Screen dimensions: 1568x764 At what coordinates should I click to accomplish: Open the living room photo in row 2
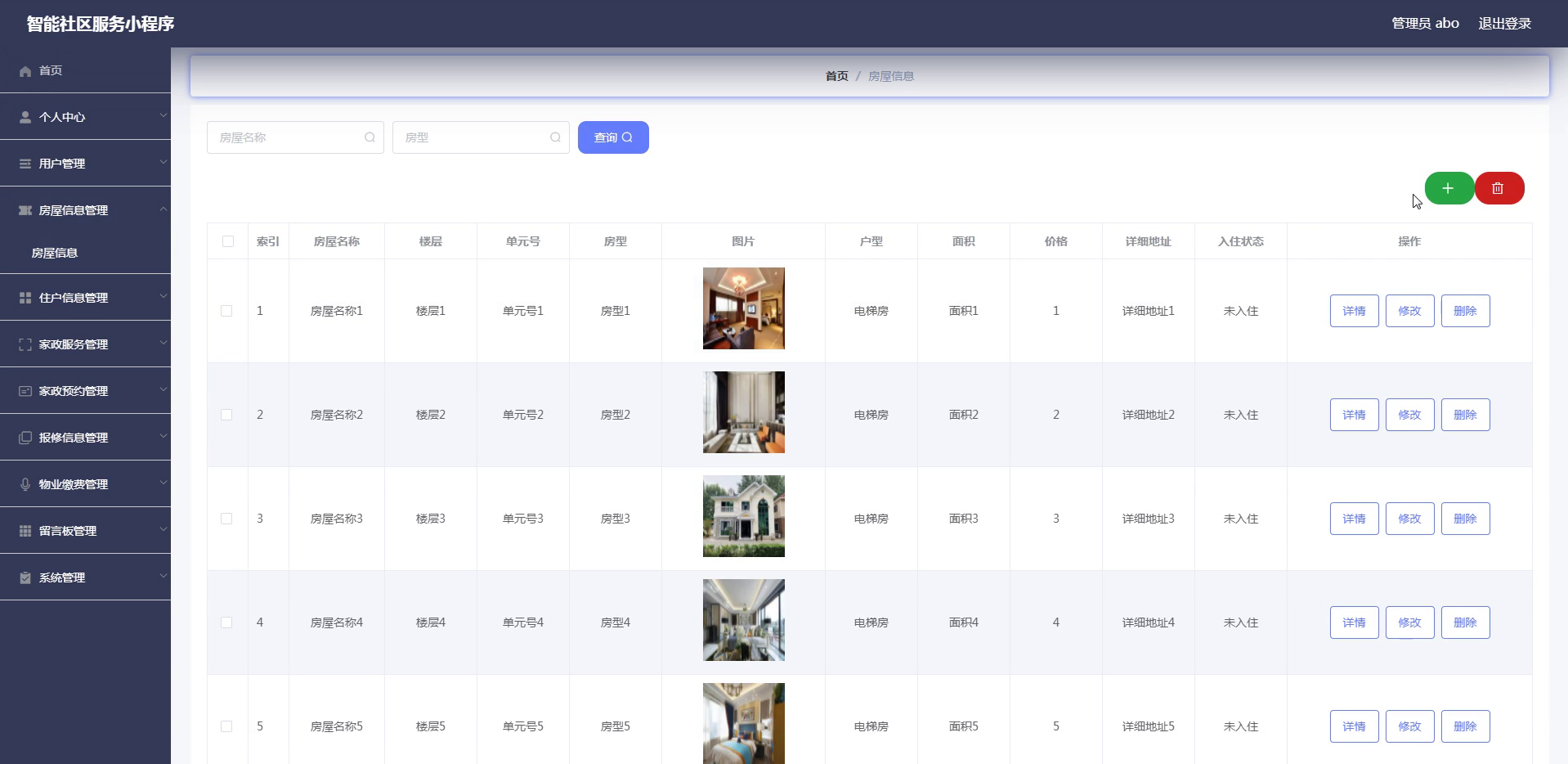tap(744, 412)
